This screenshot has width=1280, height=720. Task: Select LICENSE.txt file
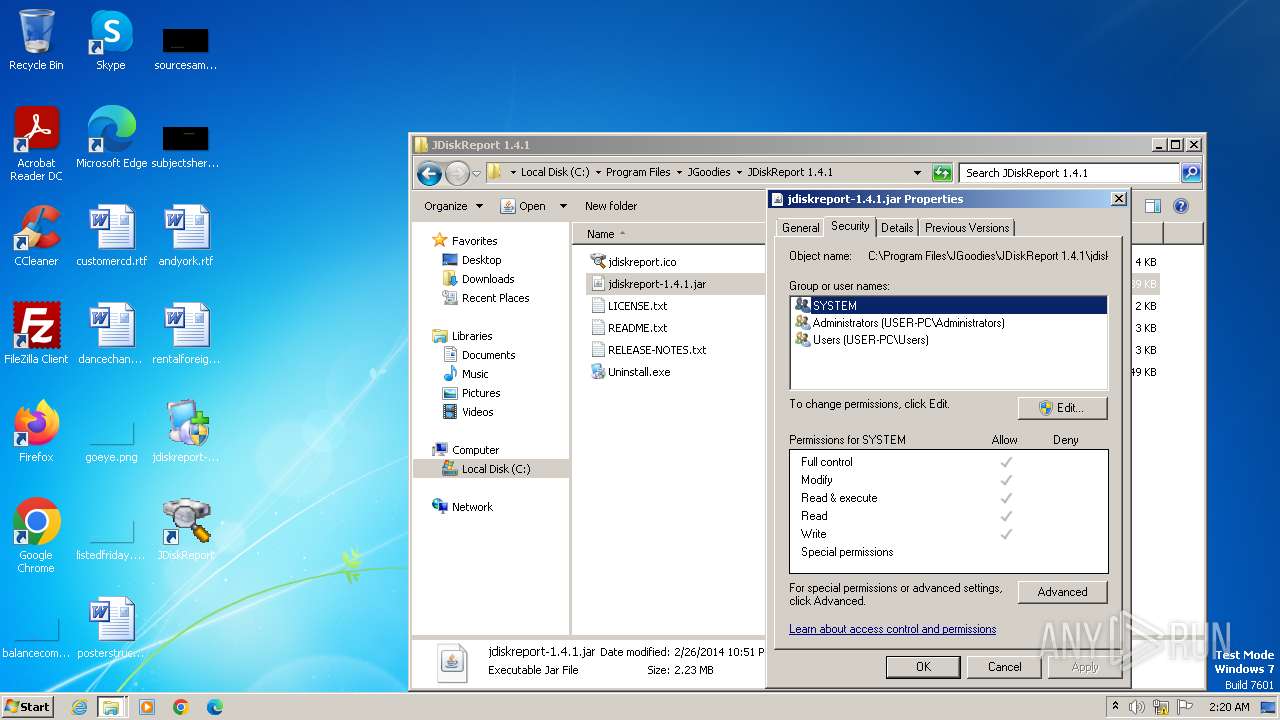point(628,306)
